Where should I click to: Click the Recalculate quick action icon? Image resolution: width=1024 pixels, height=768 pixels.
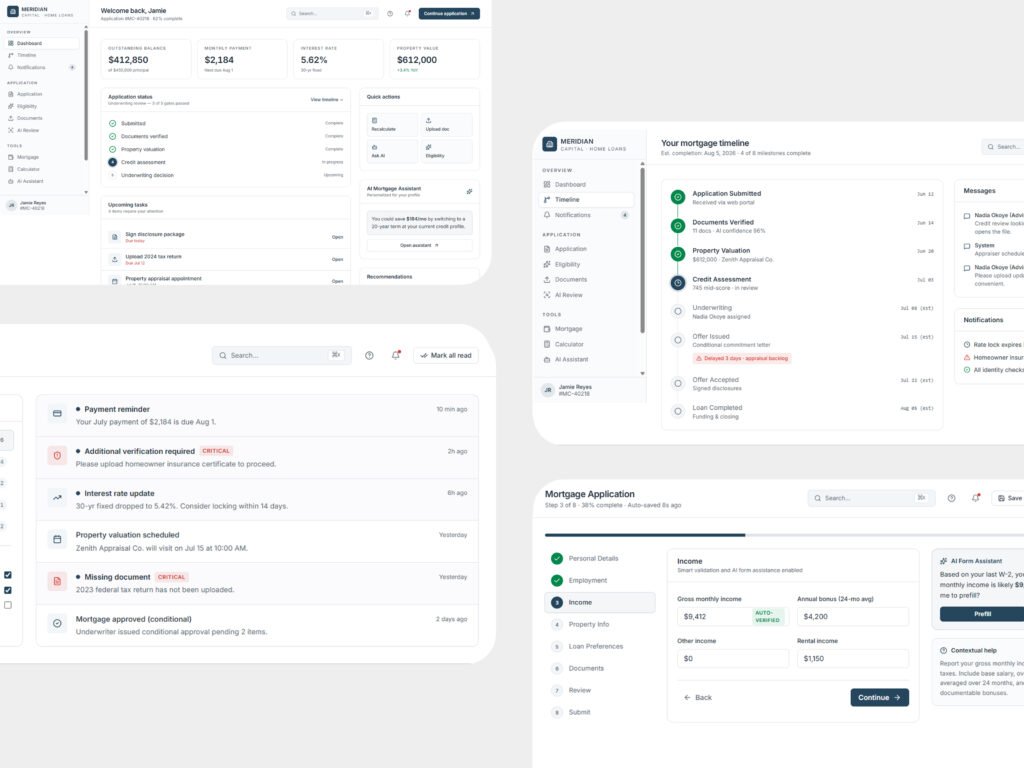(374, 120)
